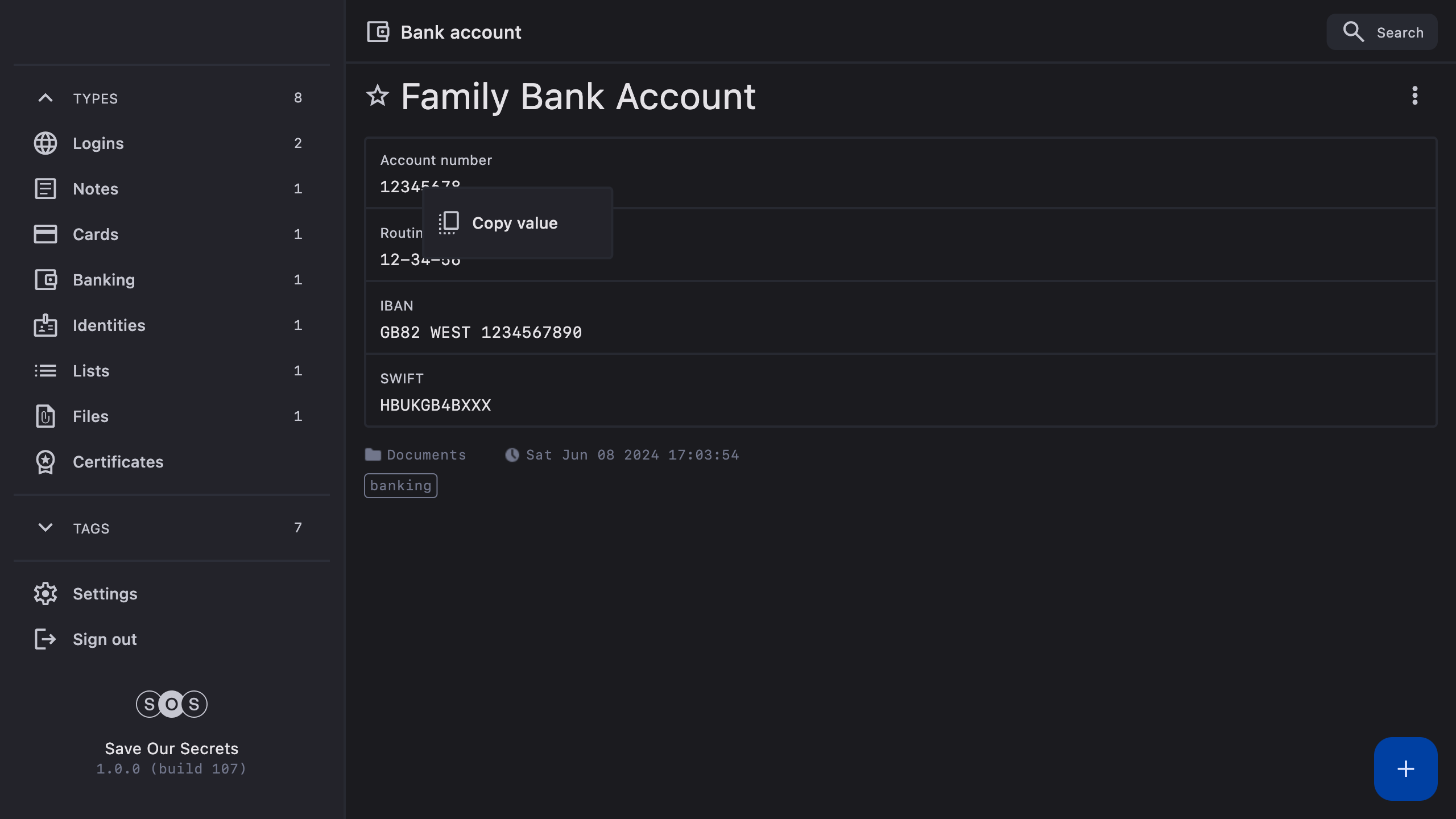
Task: Click the SWIFT value HBUKGB4BXXX
Action: click(435, 405)
